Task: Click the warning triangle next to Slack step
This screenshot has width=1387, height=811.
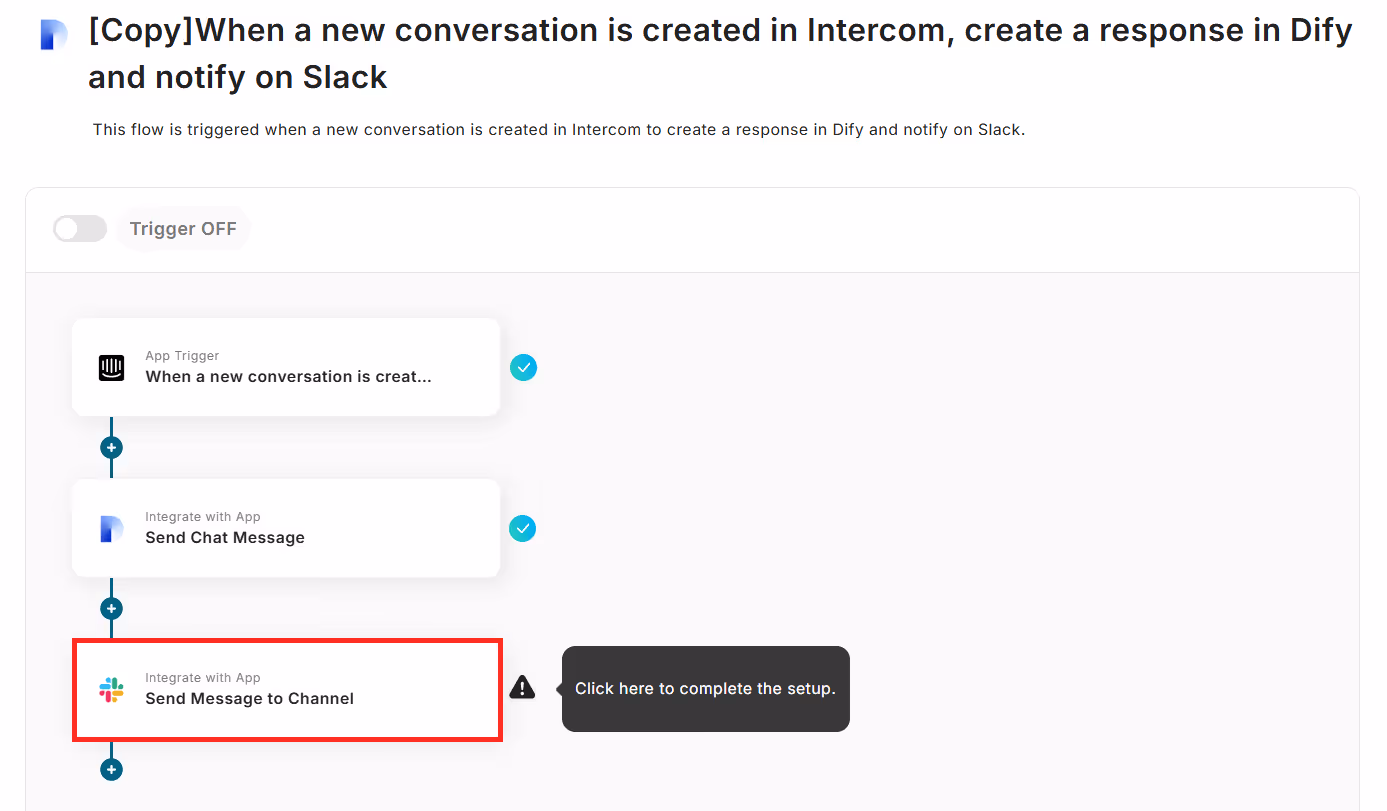Action: [x=522, y=687]
